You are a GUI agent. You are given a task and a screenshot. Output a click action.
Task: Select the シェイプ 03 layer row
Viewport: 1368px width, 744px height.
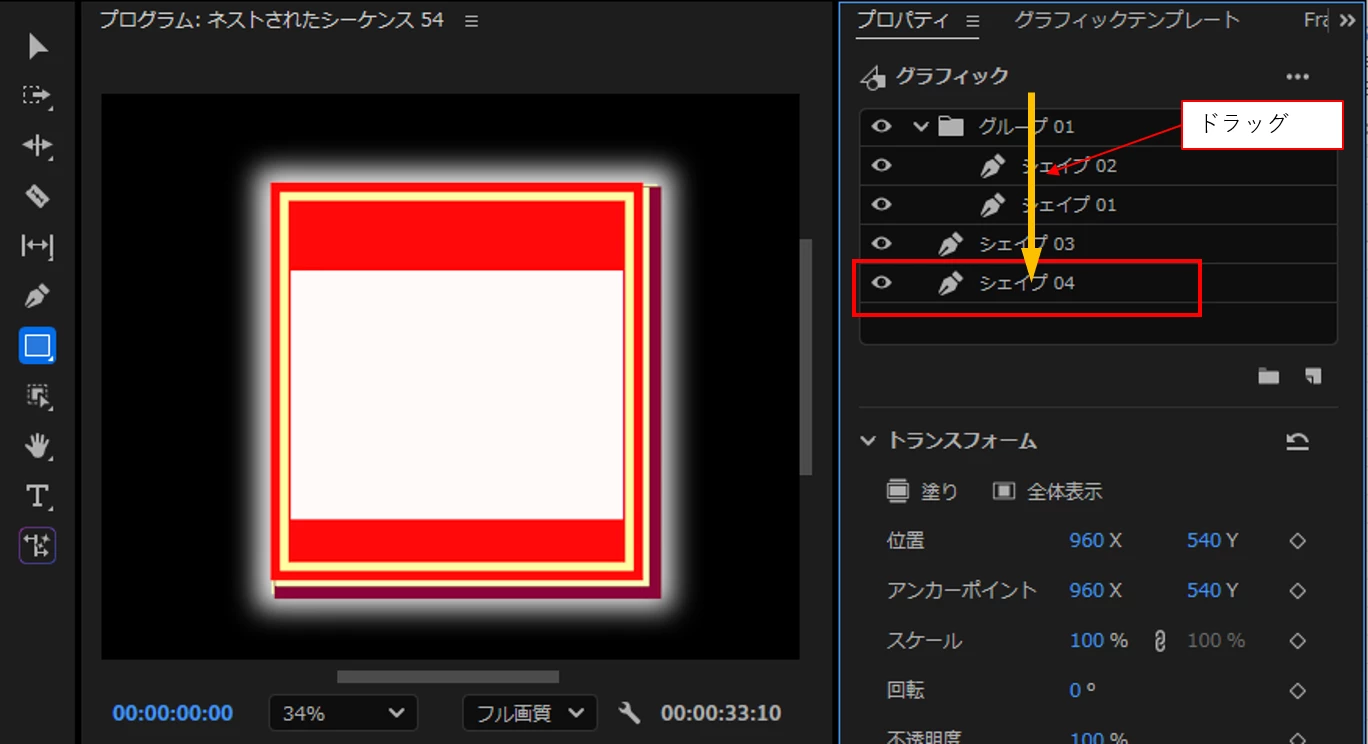[1098, 244]
